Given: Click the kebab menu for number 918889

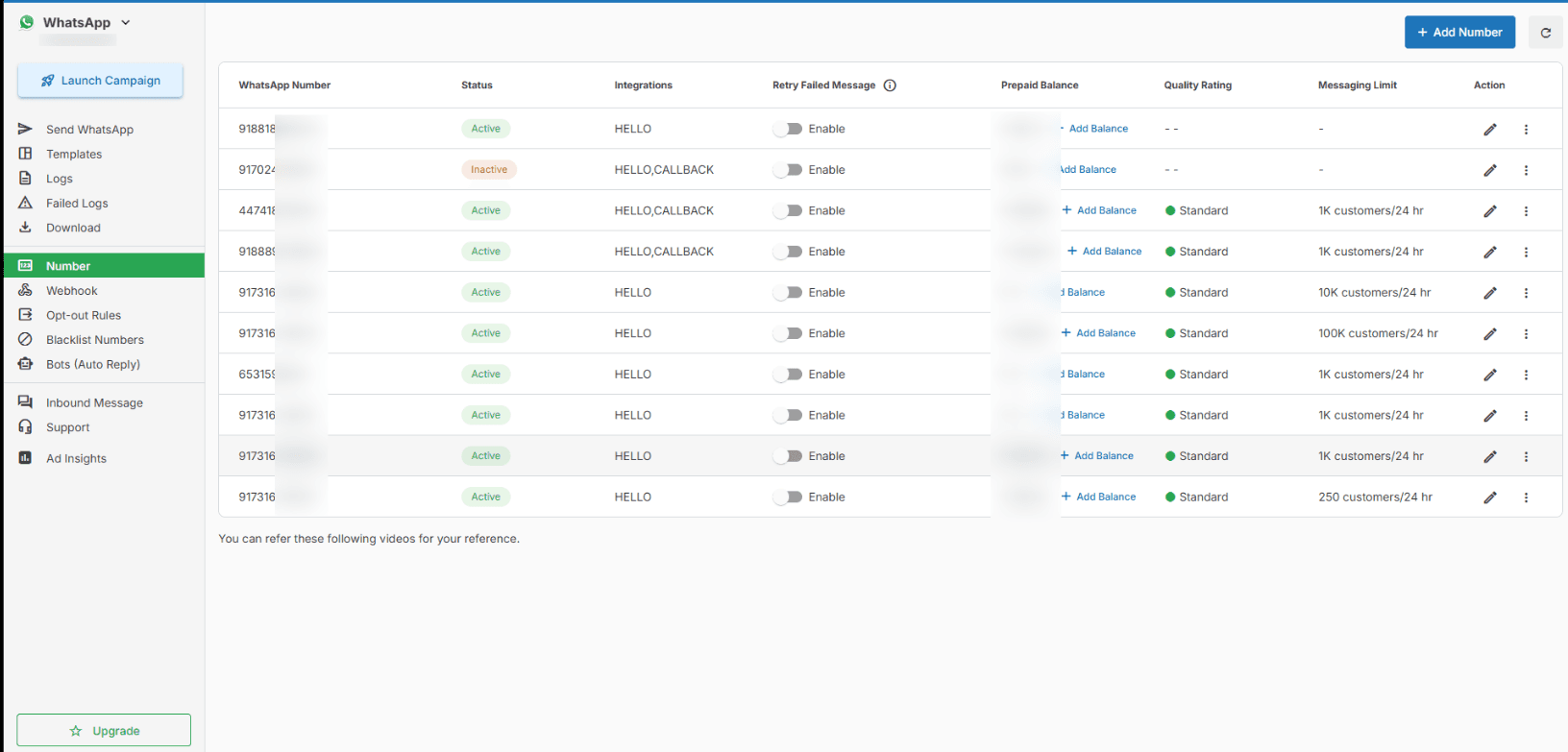Looking at the screenshot, I should point(1526,252).
